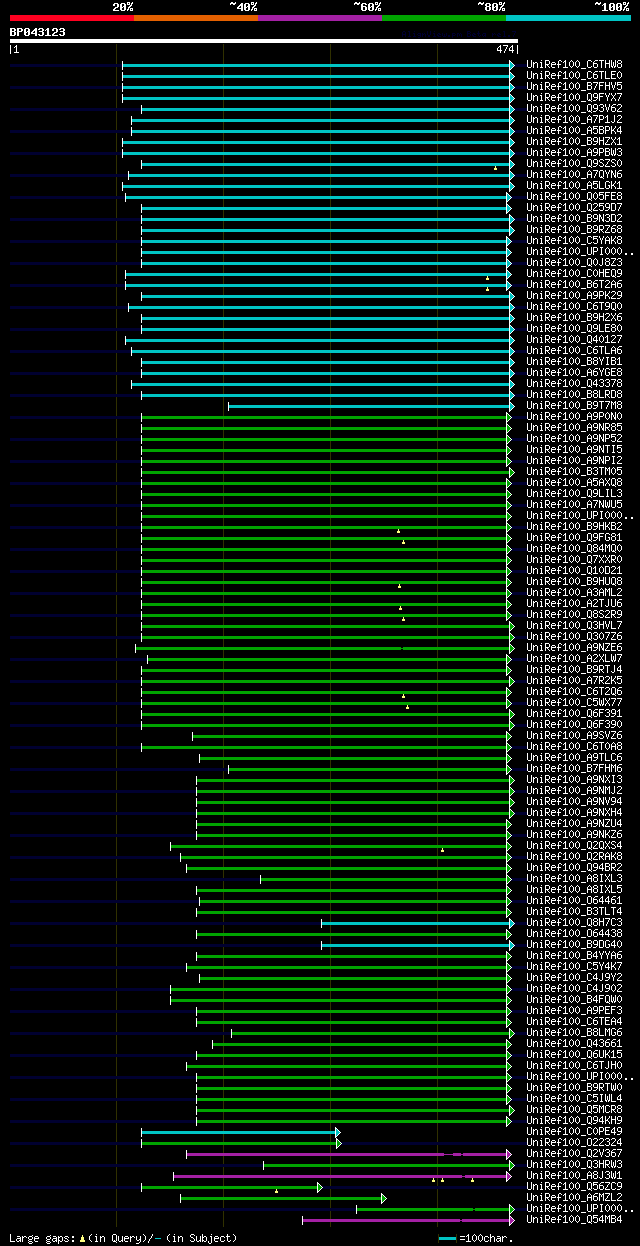Click the UniRef100_Q9LE80 label
This screenshot has height=1246, width=640.
(574, 328)
